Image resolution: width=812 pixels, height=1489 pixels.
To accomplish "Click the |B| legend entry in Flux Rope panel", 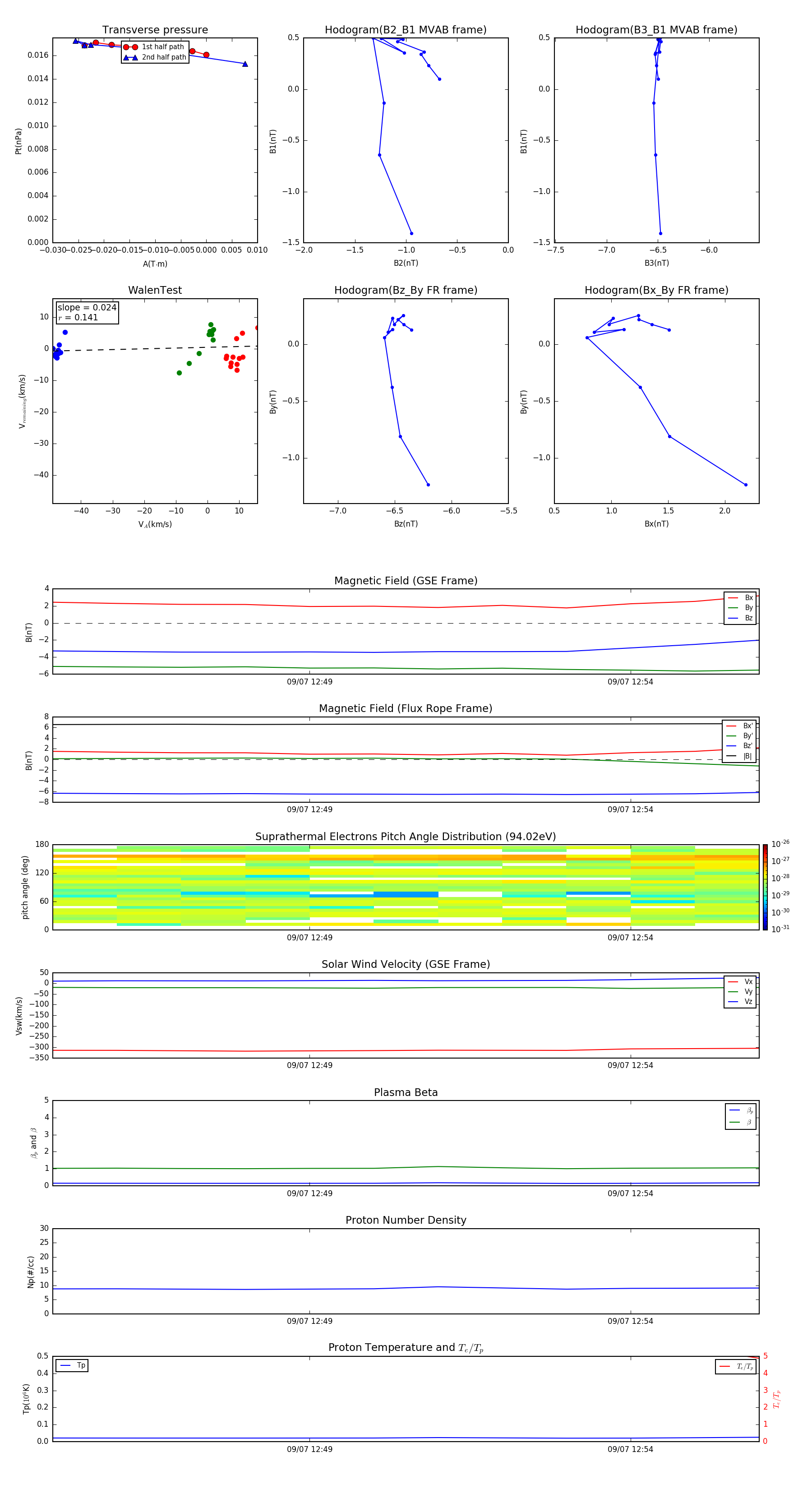I will (x=739, y=756).
